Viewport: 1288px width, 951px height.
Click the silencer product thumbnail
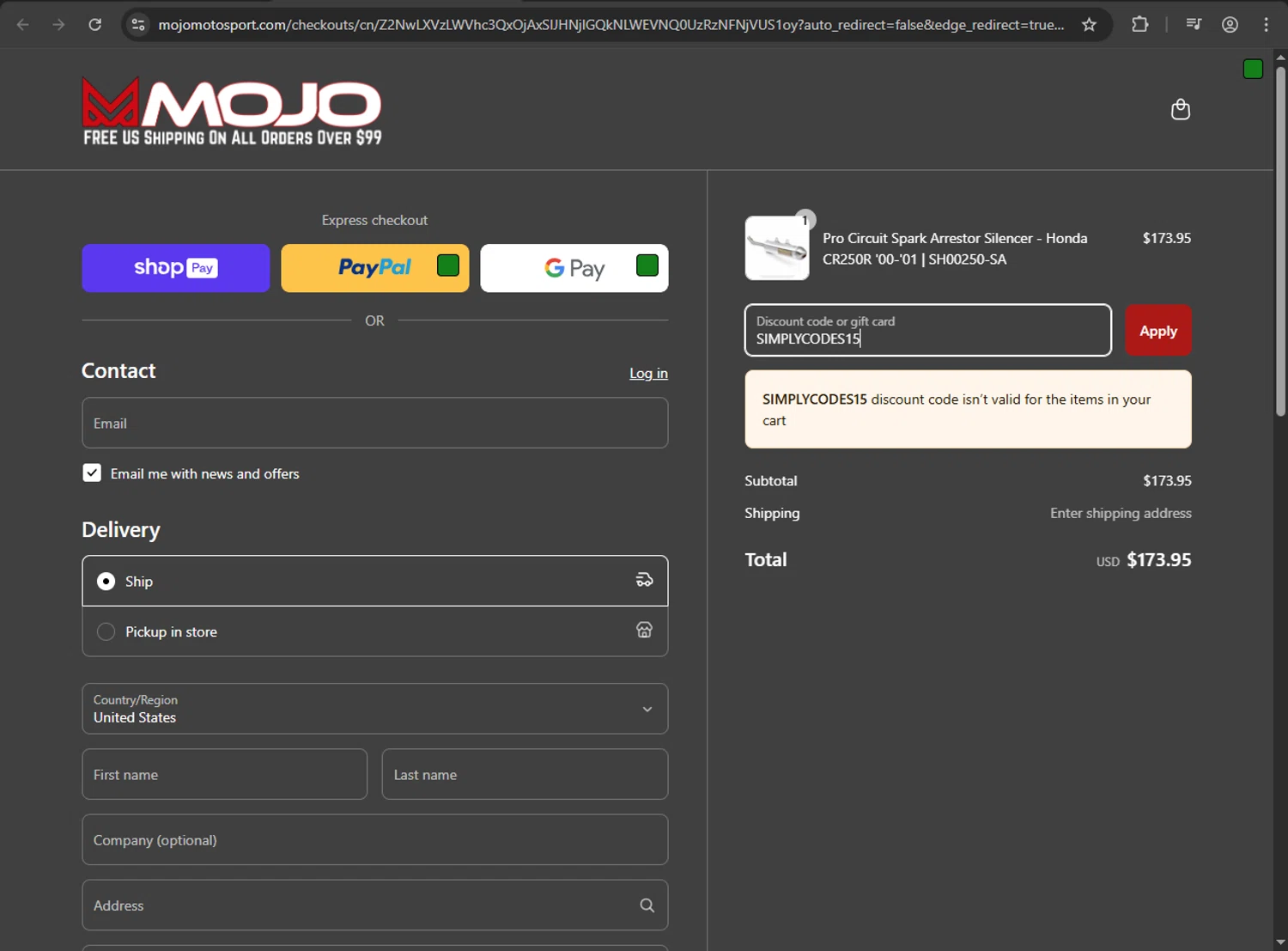(777, 248)
